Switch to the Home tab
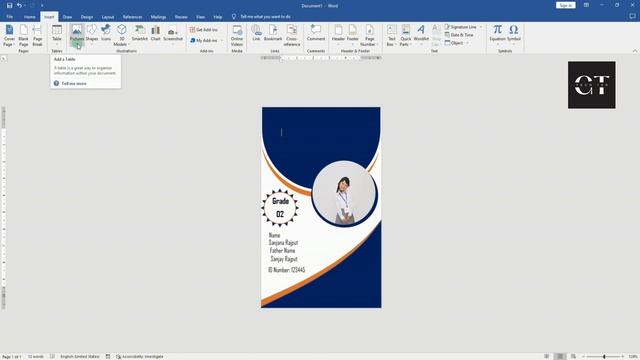This screenshot has width=640, height=360. click(x=29, y=17)
